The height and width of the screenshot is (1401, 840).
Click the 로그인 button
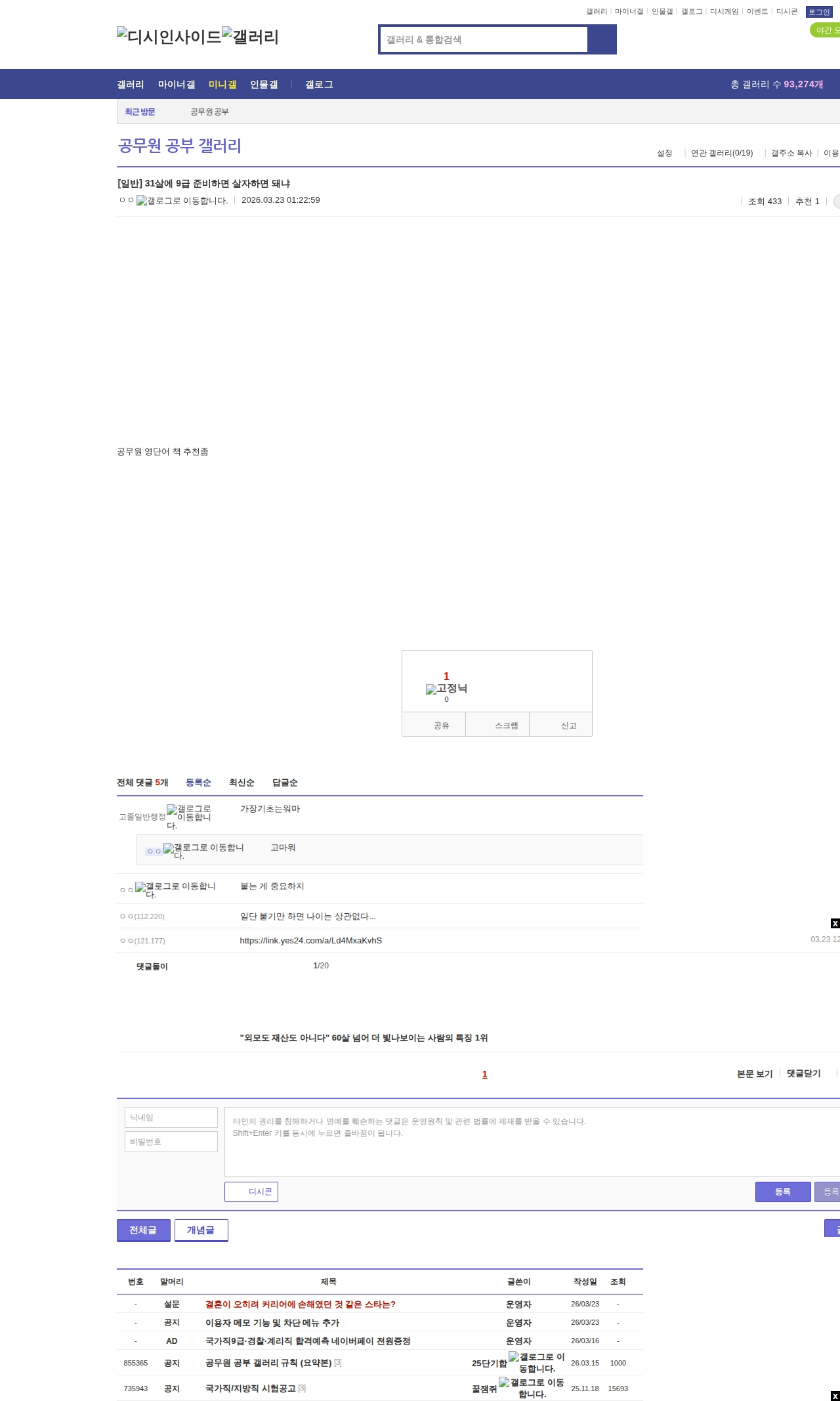[x=818, y=12]
